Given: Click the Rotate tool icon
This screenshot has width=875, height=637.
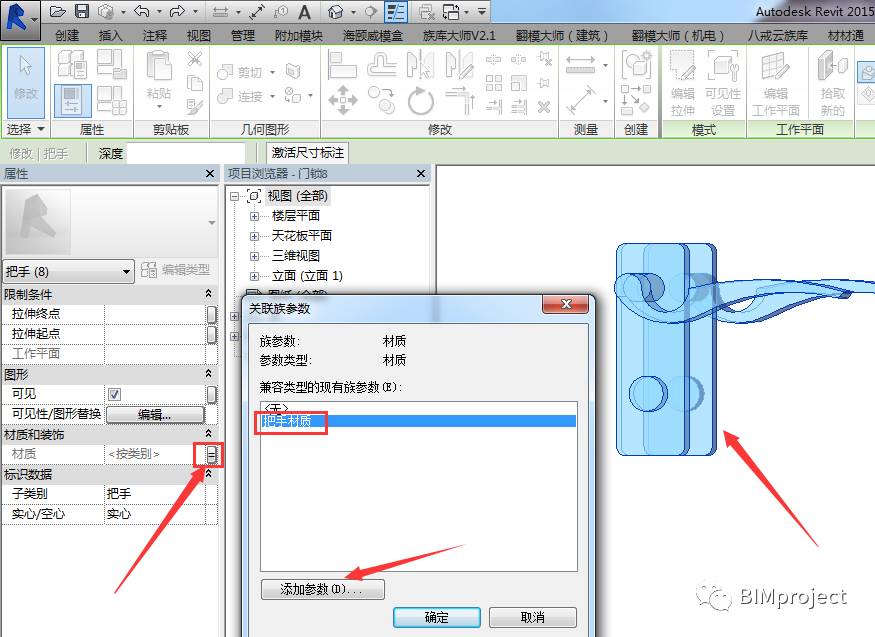Looking at the screenshot, I should point(420,101).
